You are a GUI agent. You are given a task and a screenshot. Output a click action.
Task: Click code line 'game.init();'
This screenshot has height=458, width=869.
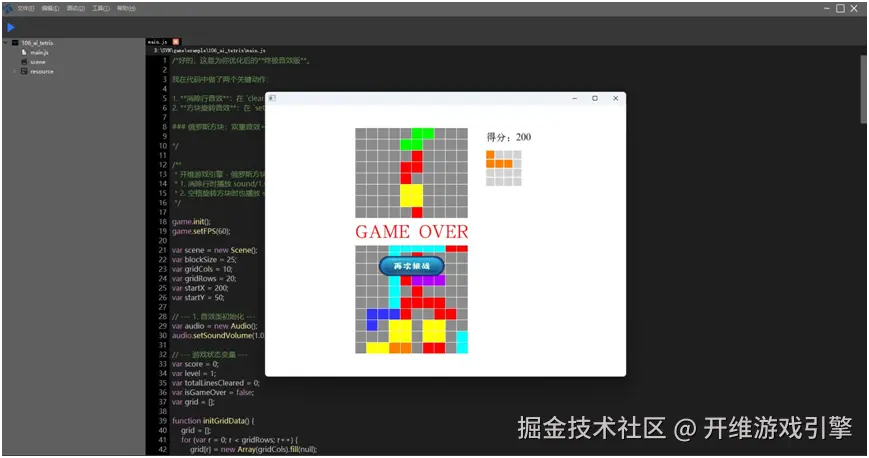191,222
